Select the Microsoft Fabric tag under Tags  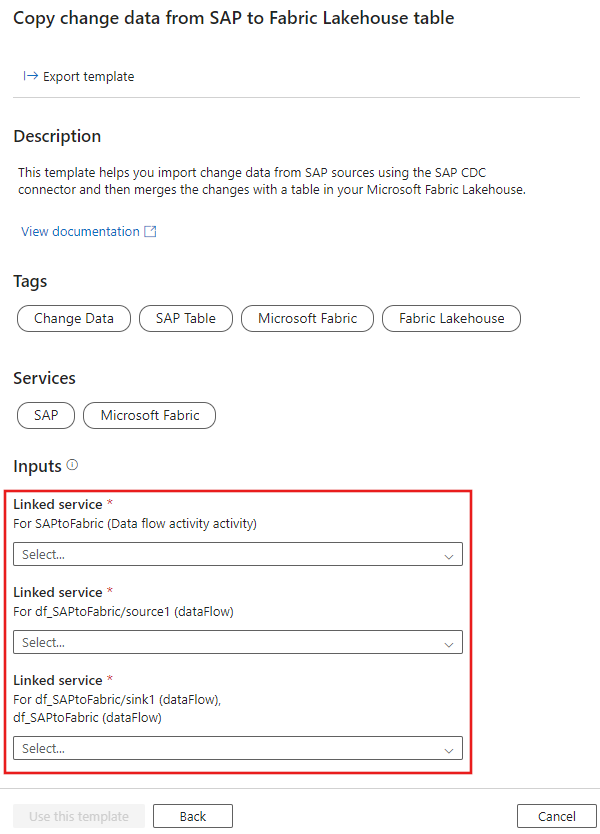click(x=307, y=319)
